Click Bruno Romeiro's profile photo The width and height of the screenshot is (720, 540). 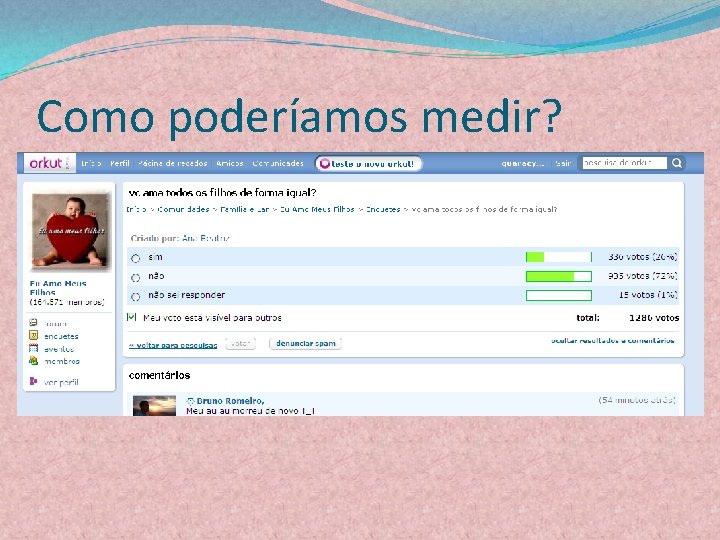click(154, 406)
